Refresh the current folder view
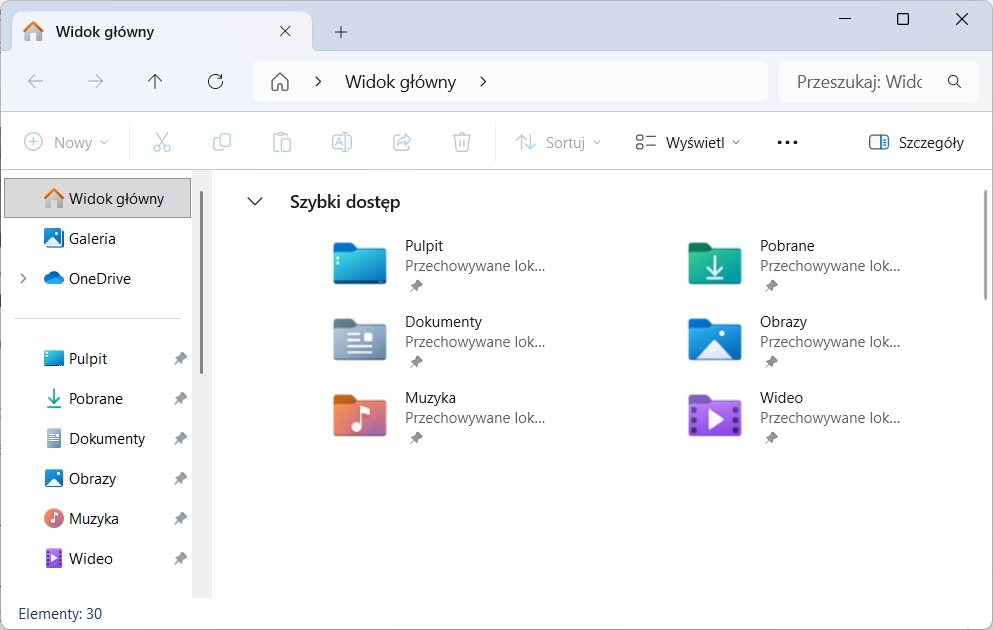Screen dimensions: 993x630 click(215, 82)
